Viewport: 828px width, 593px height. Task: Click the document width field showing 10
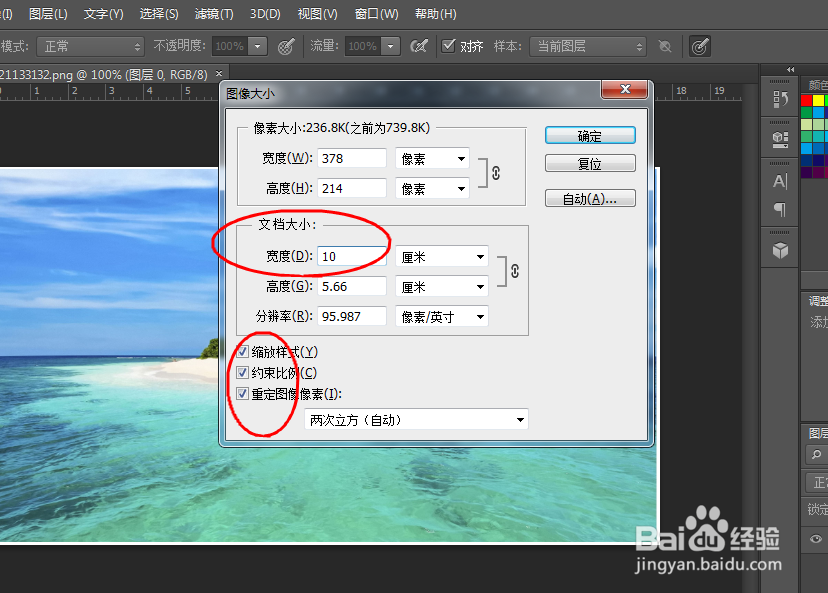[350, 256]
